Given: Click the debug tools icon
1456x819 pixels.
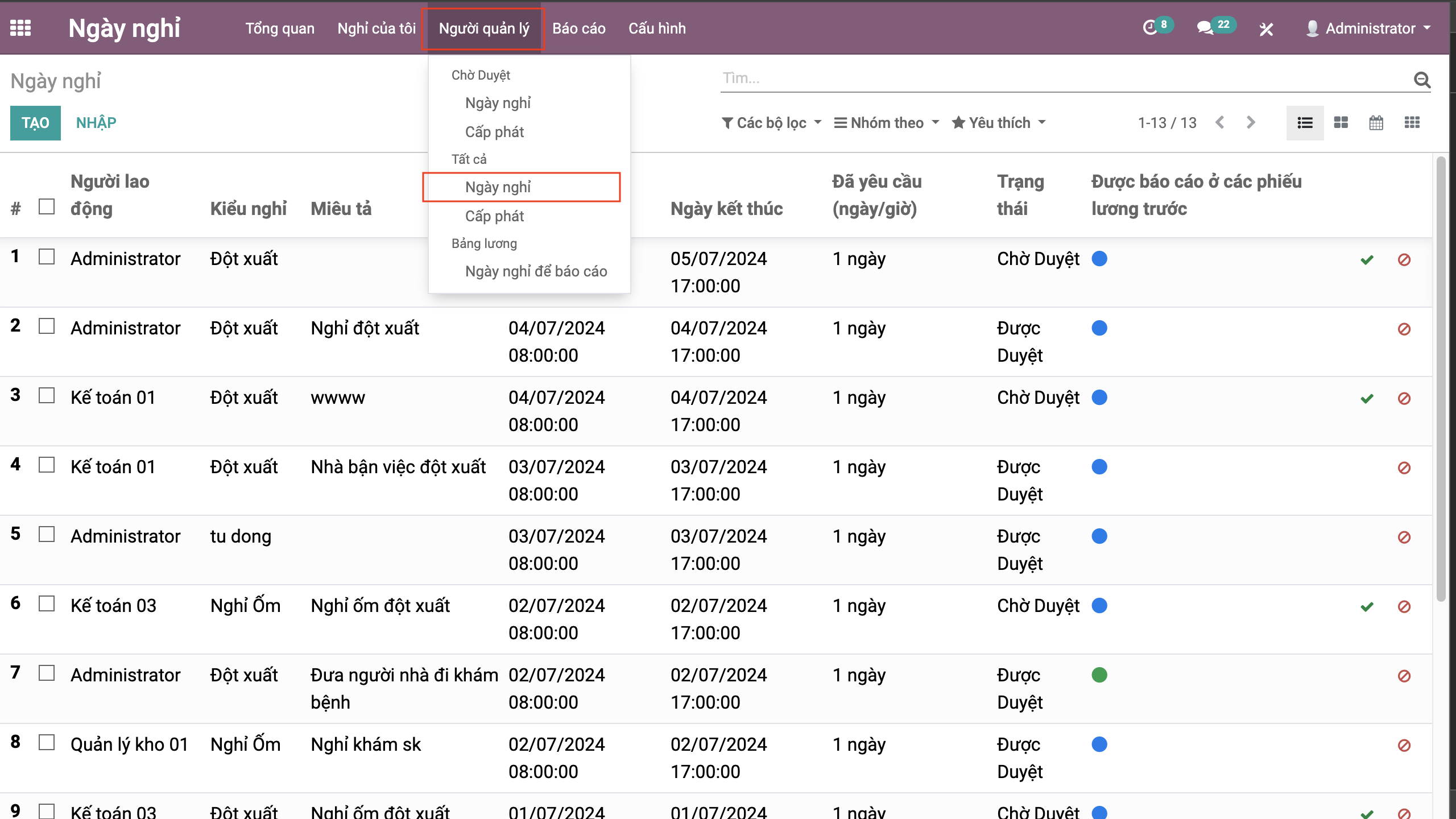Looking at the screenshot, I should (1266, 29).
